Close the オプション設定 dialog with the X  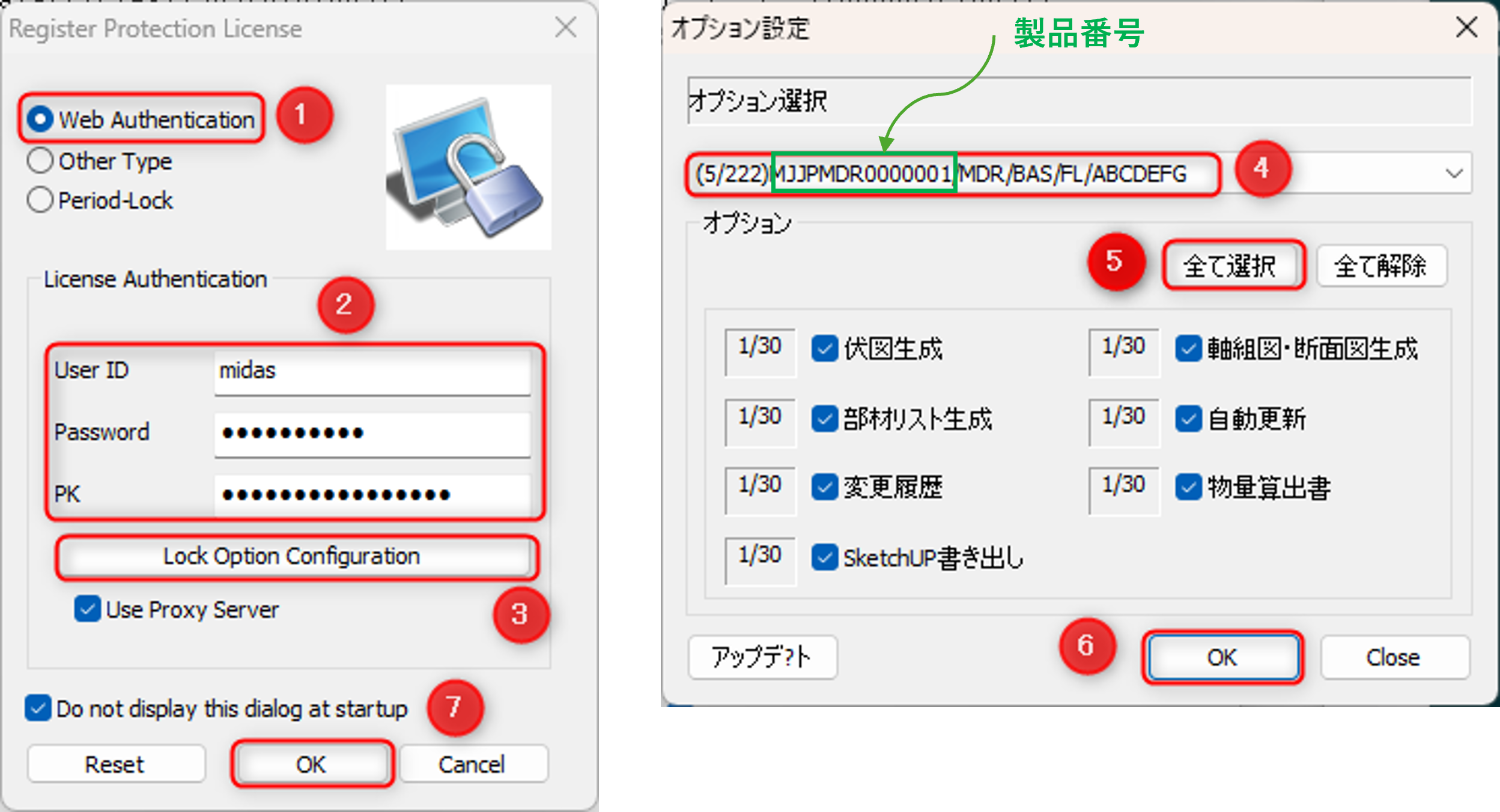coord(1466,27)
